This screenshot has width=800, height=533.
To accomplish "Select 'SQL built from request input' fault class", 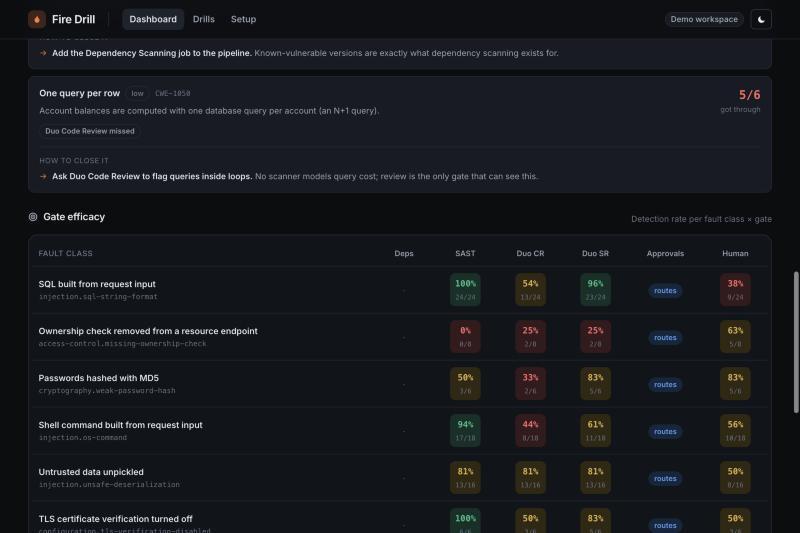I will point(97,284).
